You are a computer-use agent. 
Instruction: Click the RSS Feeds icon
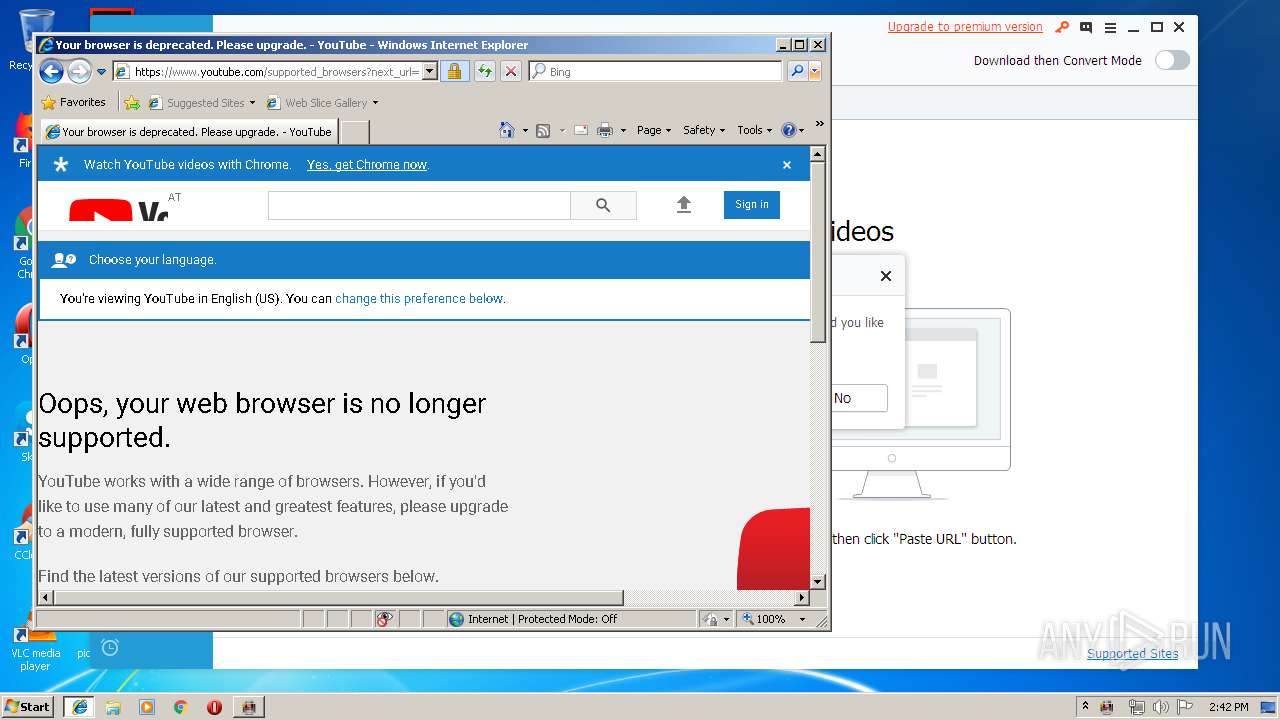pyautogui.click(x=543, y=130)
